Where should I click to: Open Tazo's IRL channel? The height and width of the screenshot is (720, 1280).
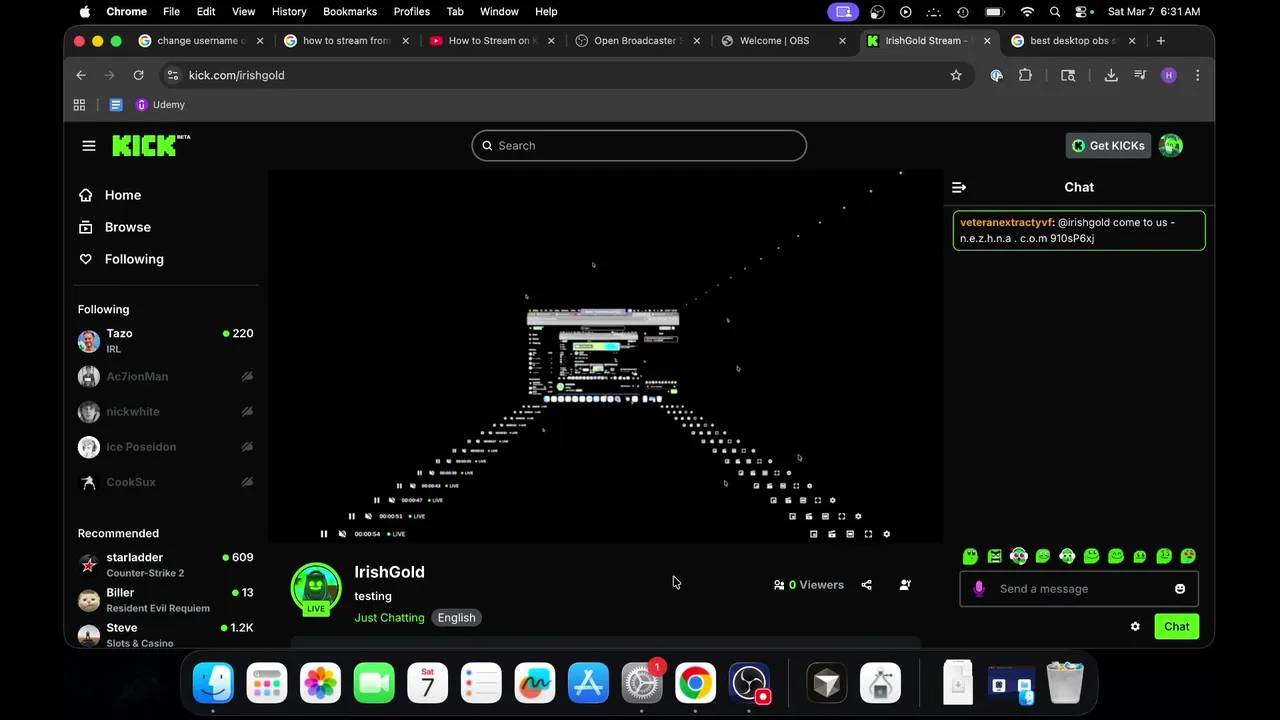166,341
